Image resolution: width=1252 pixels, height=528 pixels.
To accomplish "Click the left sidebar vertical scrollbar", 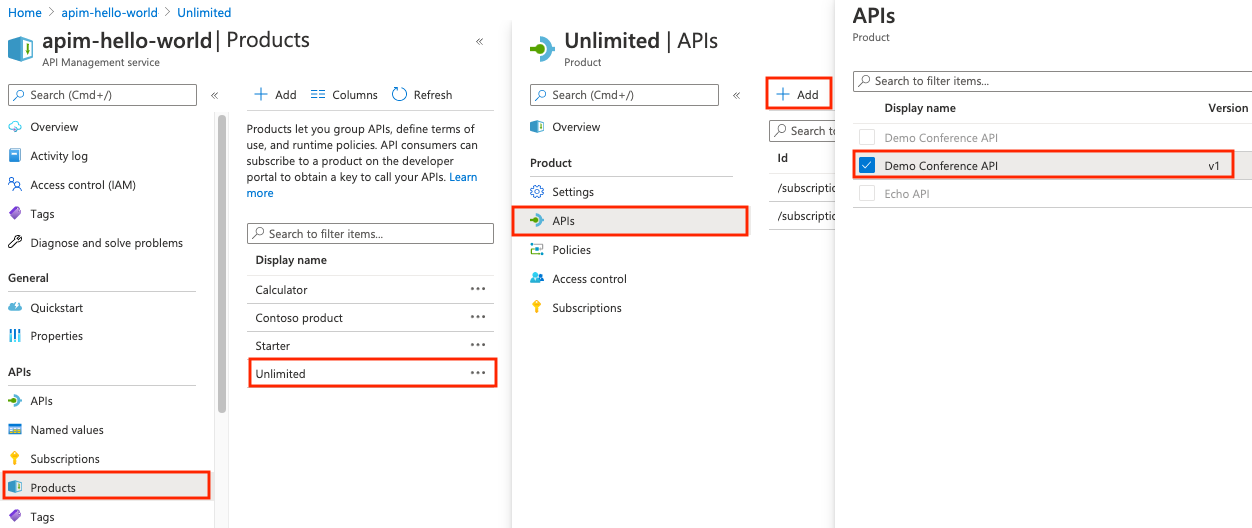I will (222, 260).
